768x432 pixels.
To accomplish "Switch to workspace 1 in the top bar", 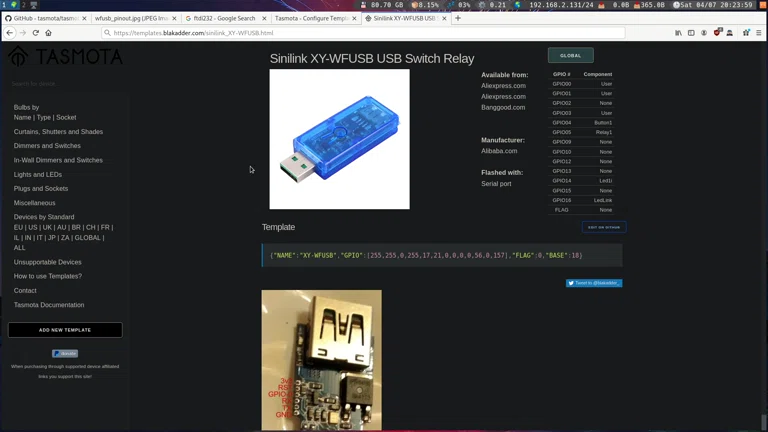I will [4, 4].
